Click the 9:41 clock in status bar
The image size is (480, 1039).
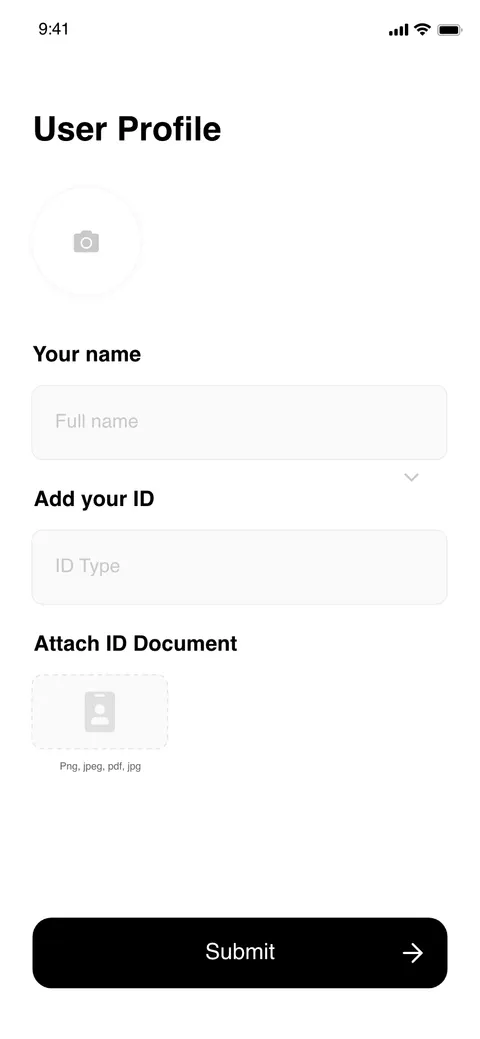pos(54,28)
